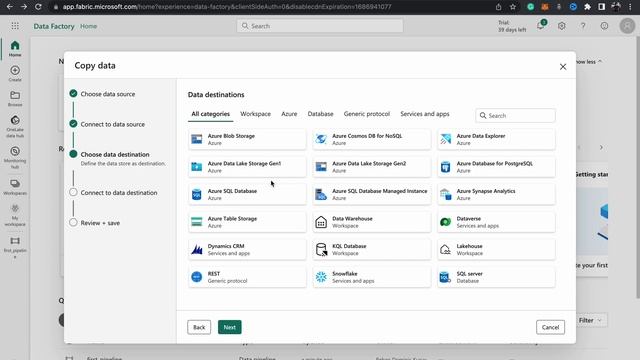Select the Azure SQL Database icon
Screen dimensions: 640x360
tap(197, 194)
